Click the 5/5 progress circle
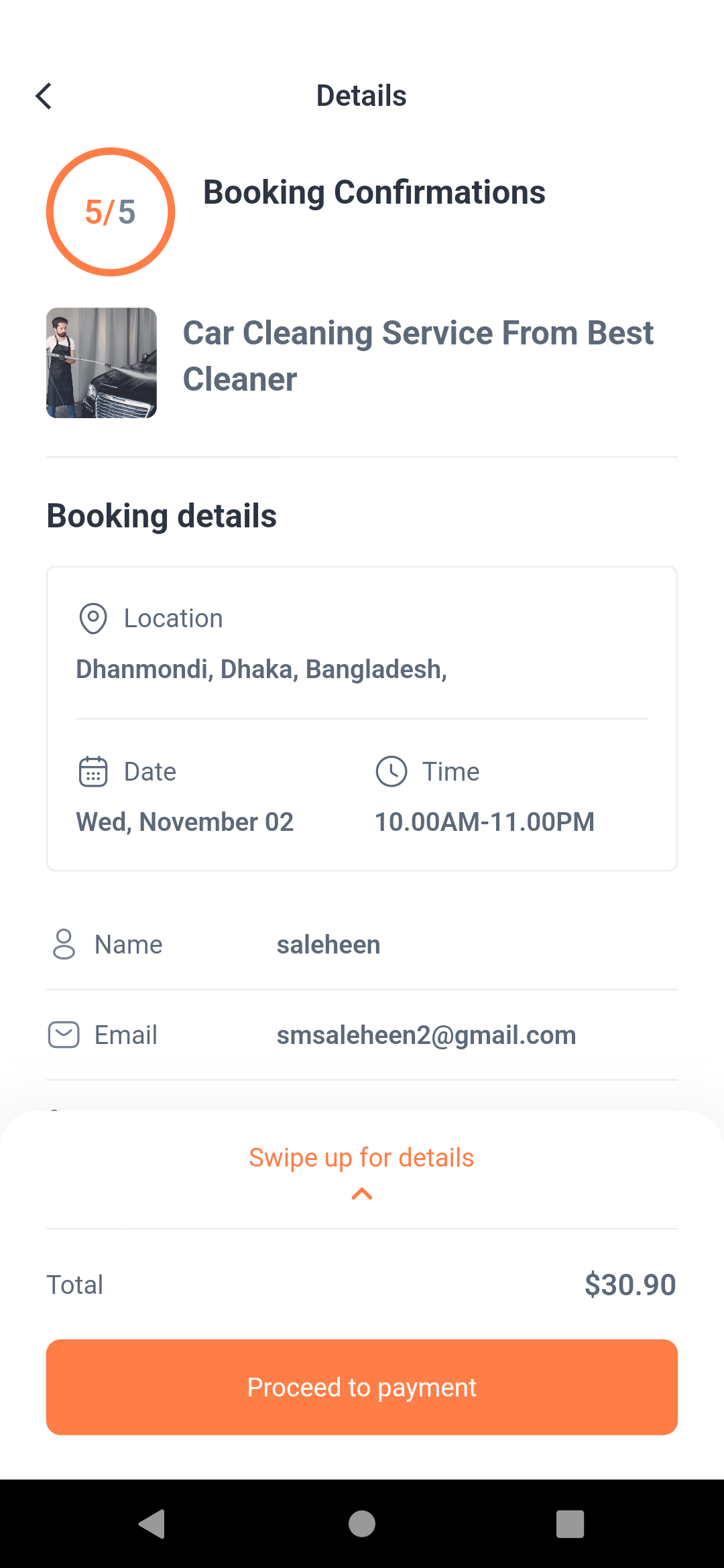 pos(111,212)
